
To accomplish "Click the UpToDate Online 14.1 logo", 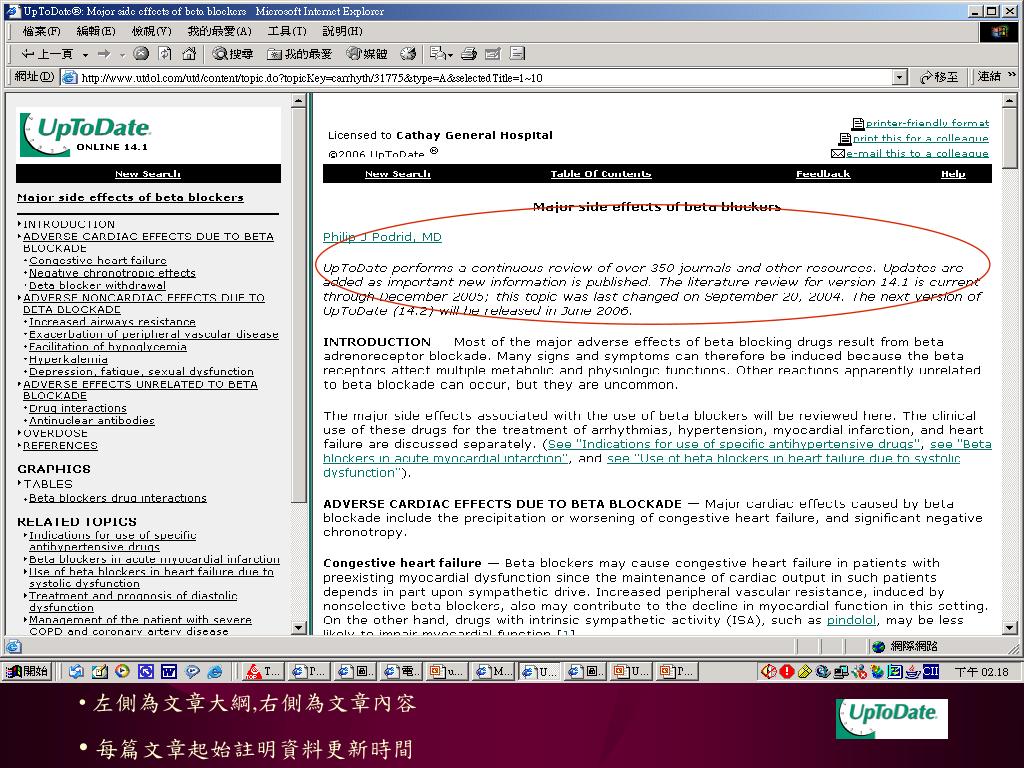I will coord(86,134).
